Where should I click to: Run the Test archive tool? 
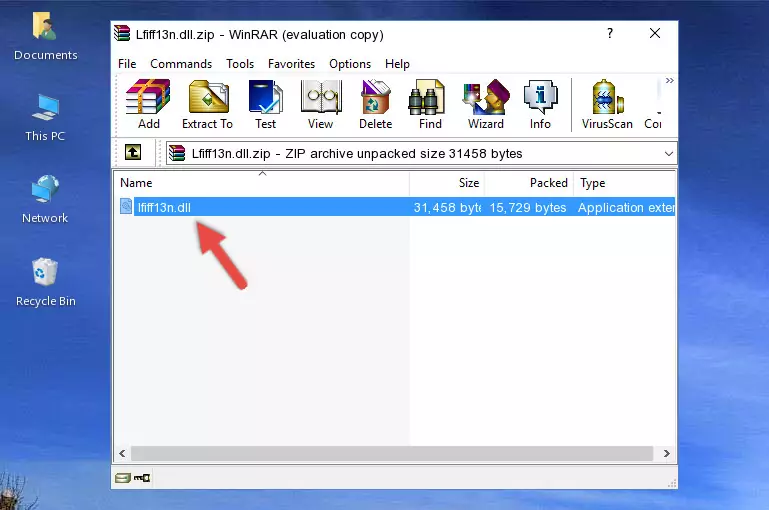click(x=265, y=104)
